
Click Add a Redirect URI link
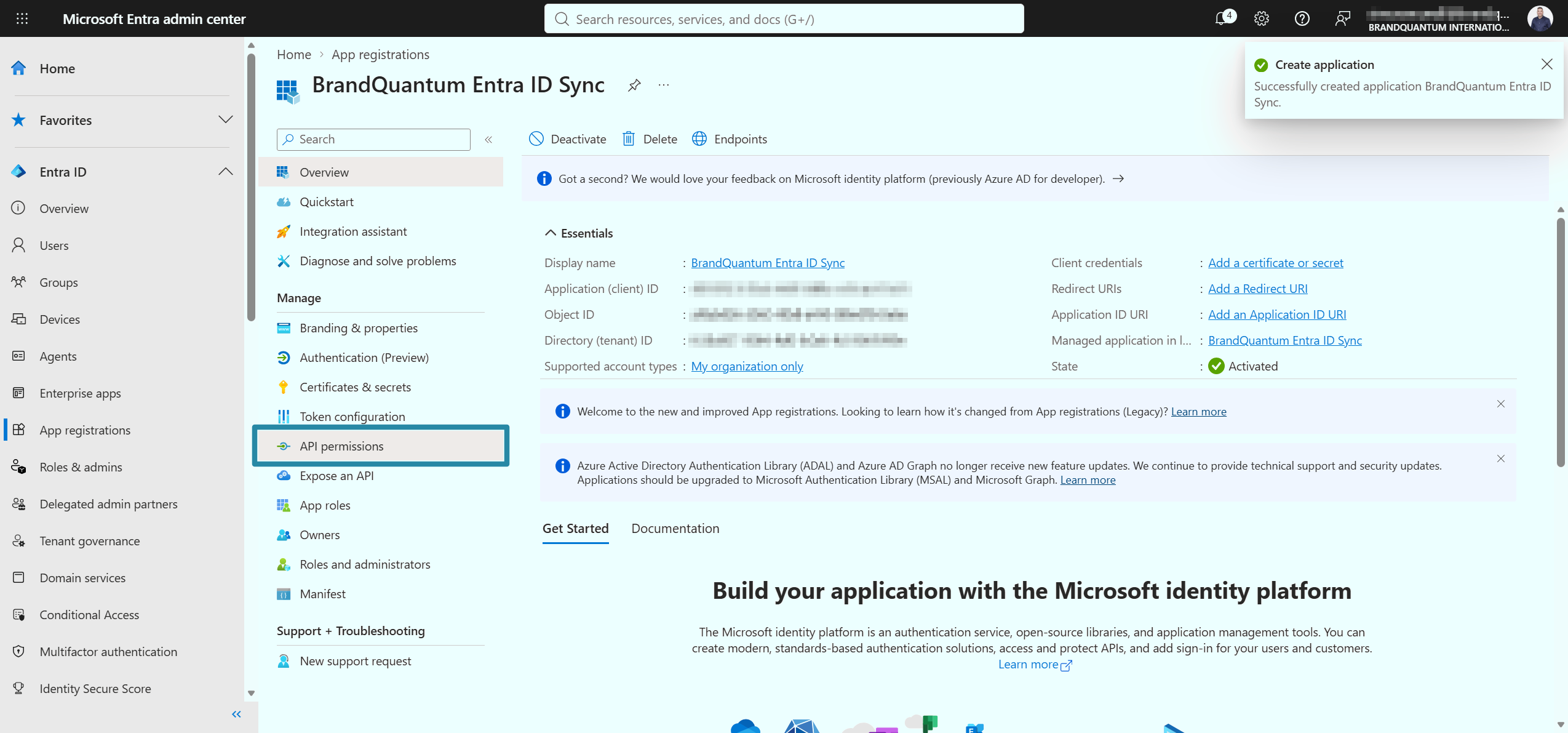tap(1257, 289)
